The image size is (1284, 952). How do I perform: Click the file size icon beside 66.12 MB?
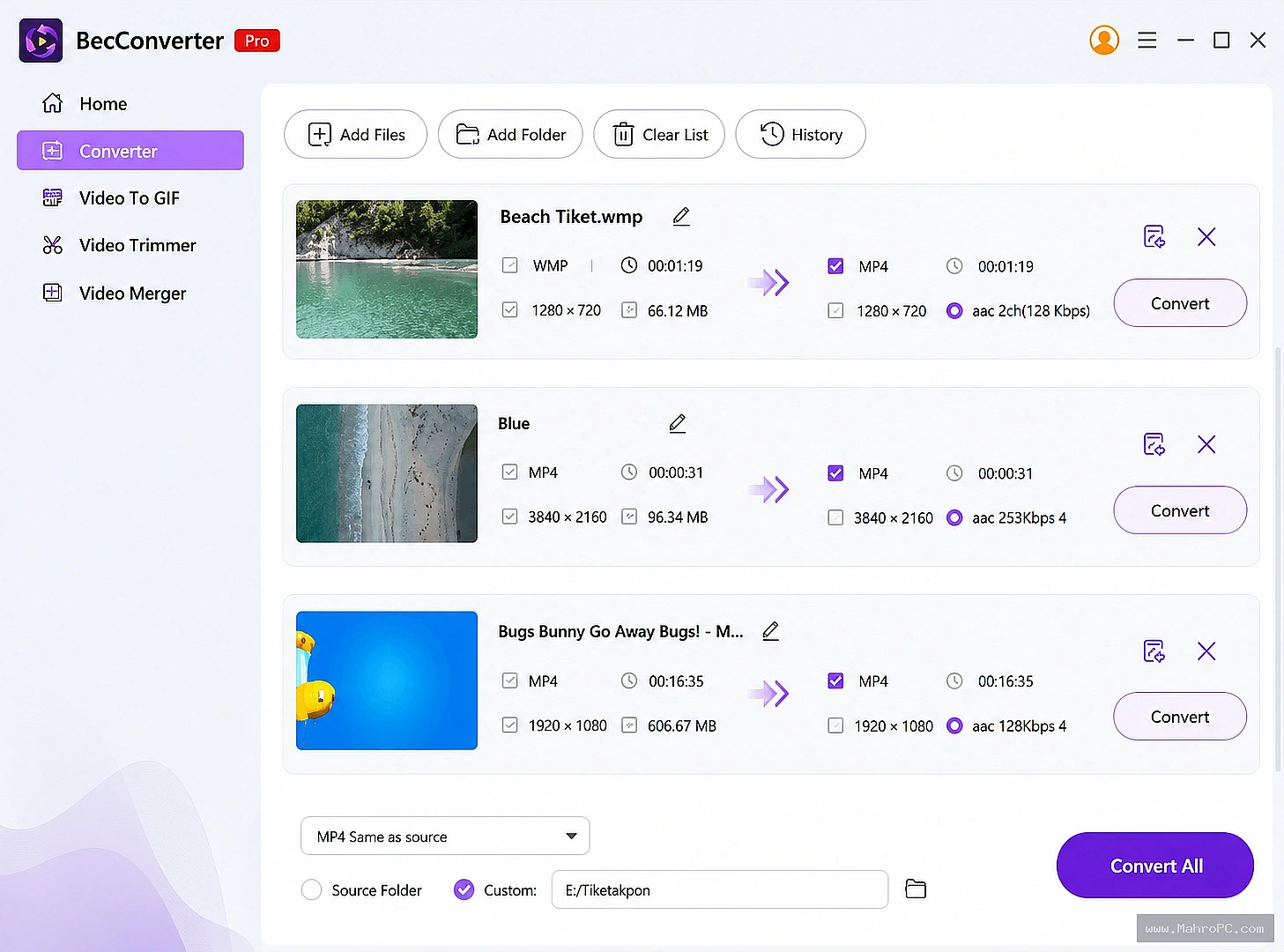[629, 310]
